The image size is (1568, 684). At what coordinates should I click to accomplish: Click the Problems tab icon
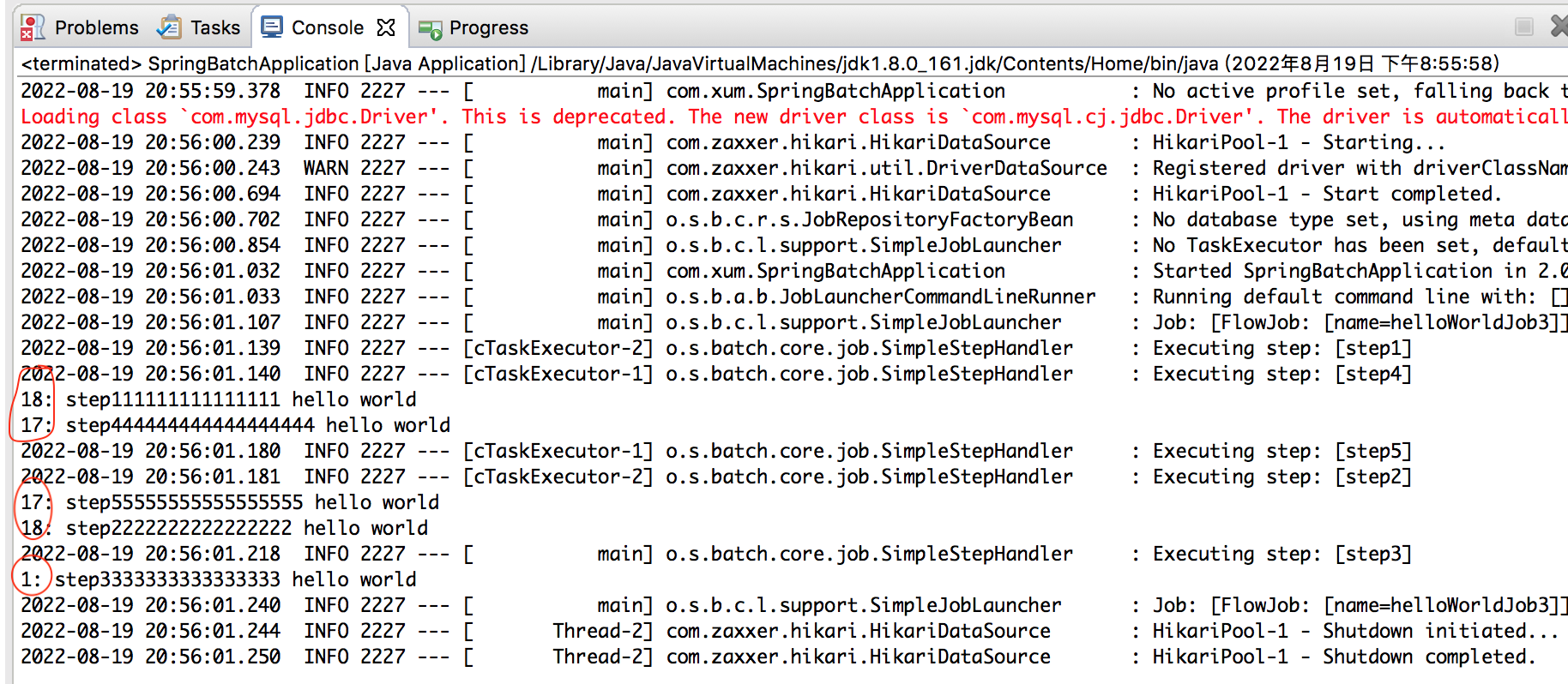point(32,27)
